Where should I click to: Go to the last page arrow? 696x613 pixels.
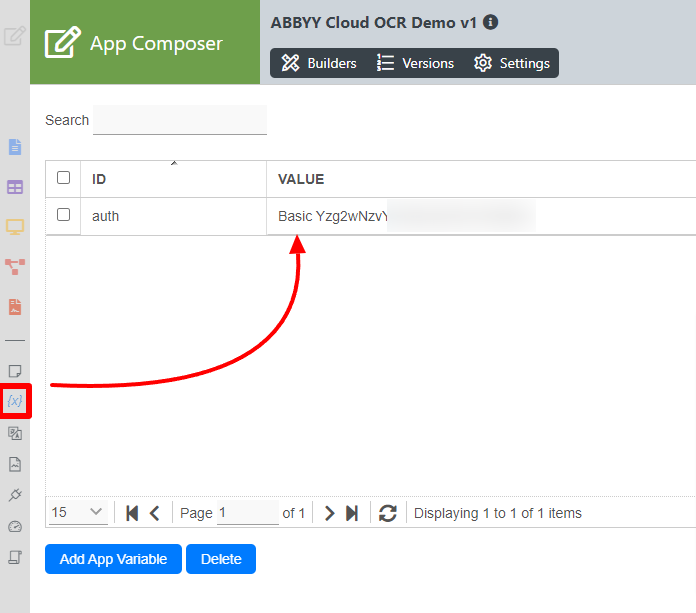pyautogui.click(x=352, y=513)
